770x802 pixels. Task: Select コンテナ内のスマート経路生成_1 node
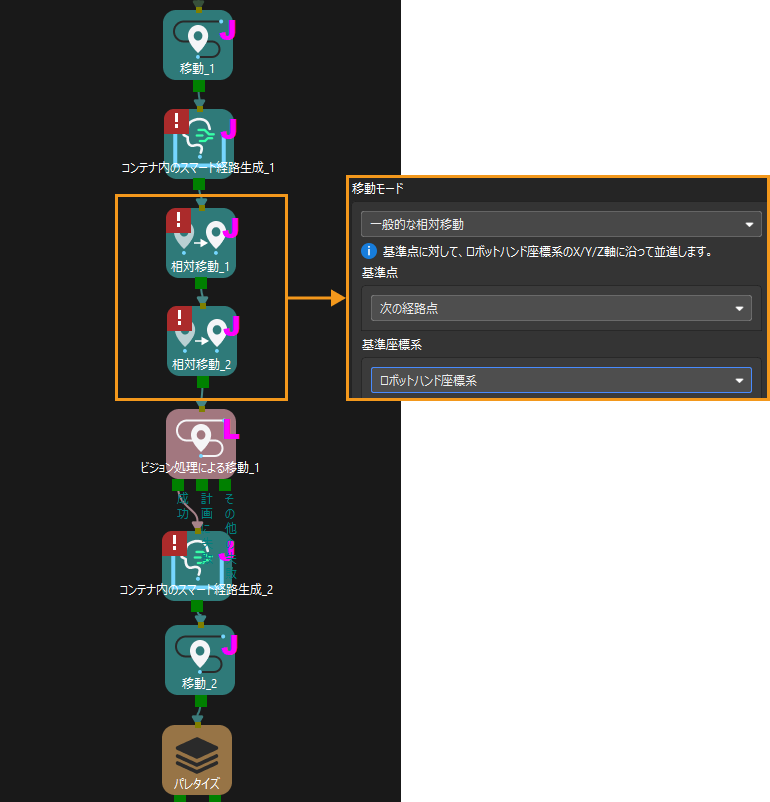coord(199,144)
